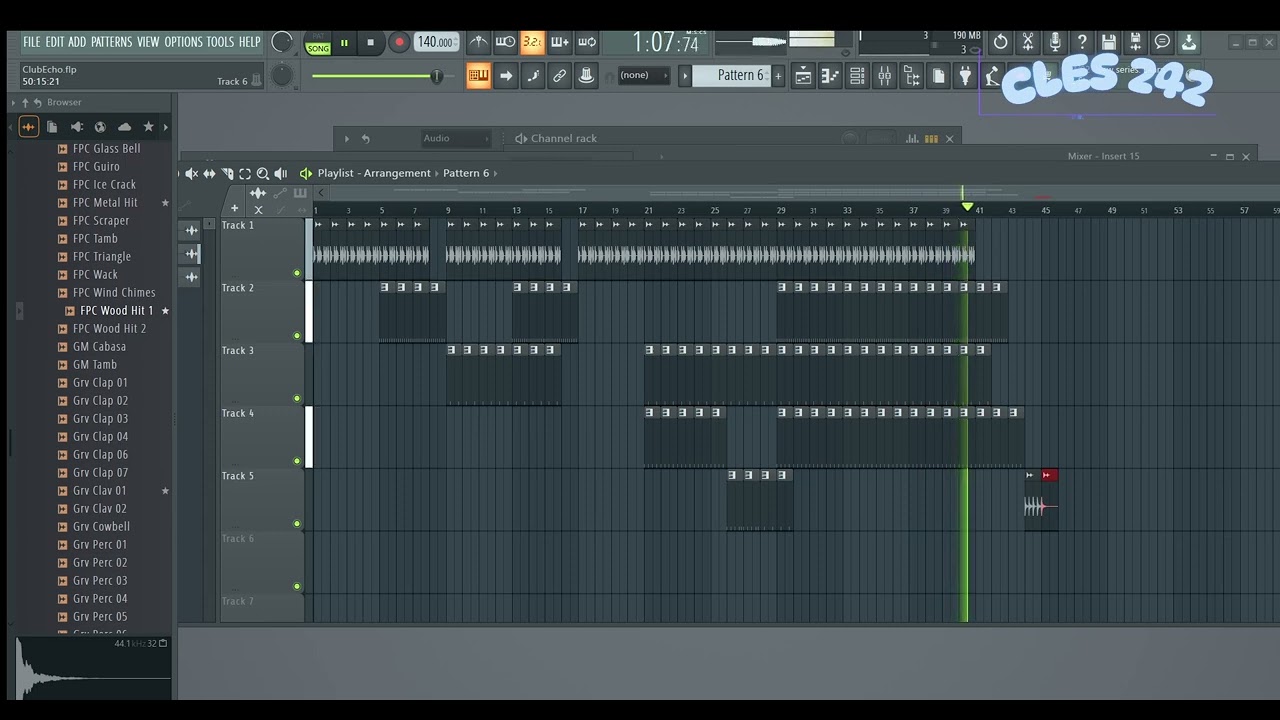
Task: Open the plugin picker plug icon
Action: [965, 76]
